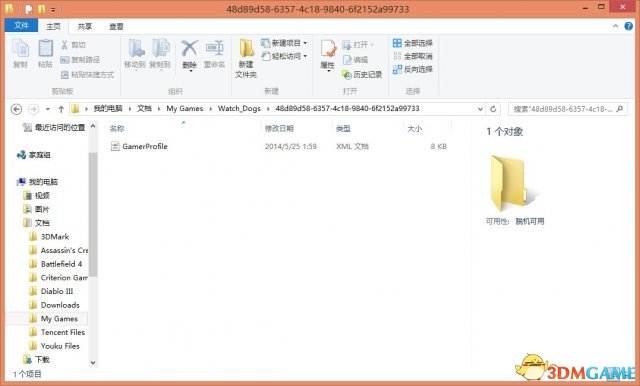
Task: Open the Assassin's Creed folder in sidebar
Action: [x=58, y=251]
